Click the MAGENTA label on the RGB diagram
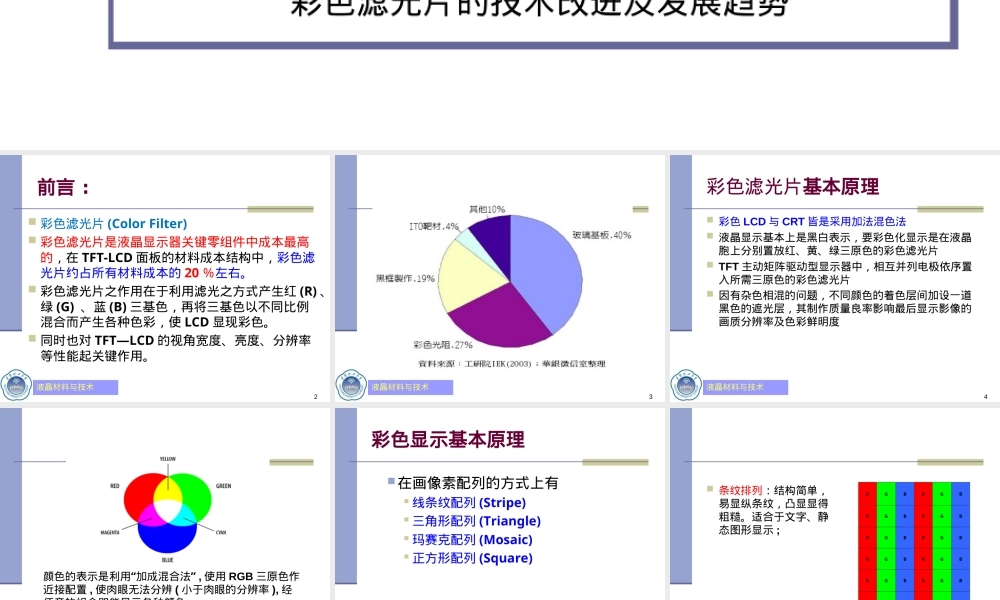 pyautogui.click(x=110, y=532)
